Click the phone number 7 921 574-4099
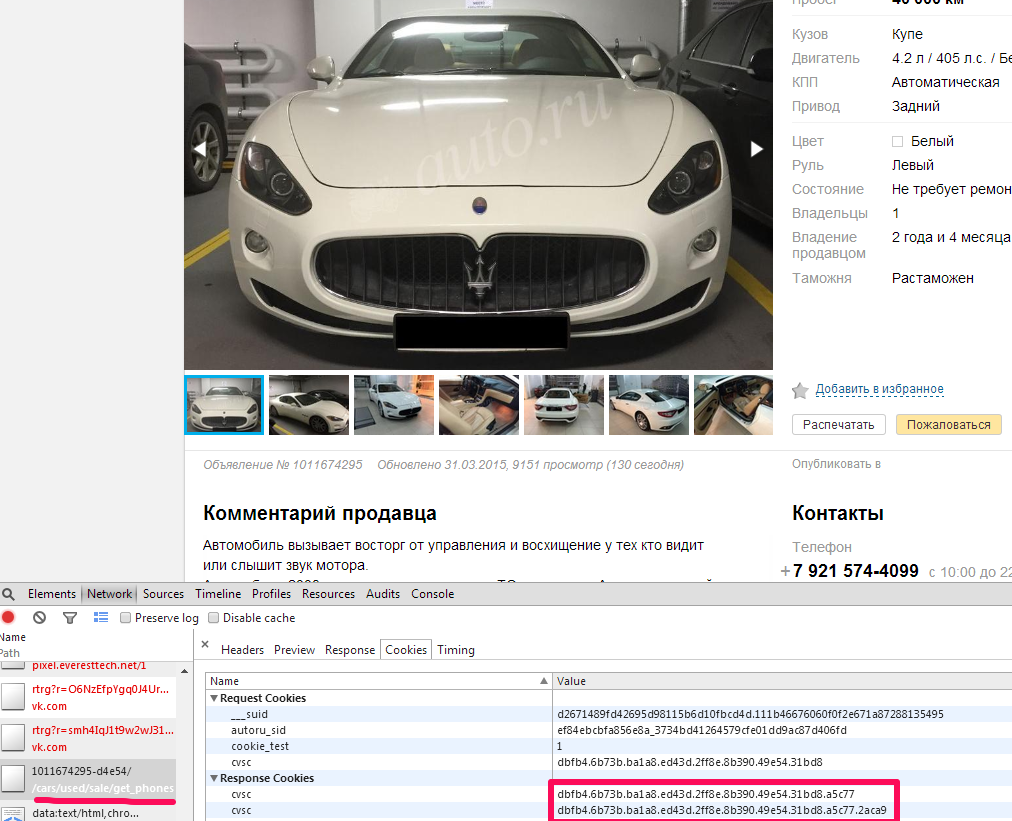 (x=855, y=571)
